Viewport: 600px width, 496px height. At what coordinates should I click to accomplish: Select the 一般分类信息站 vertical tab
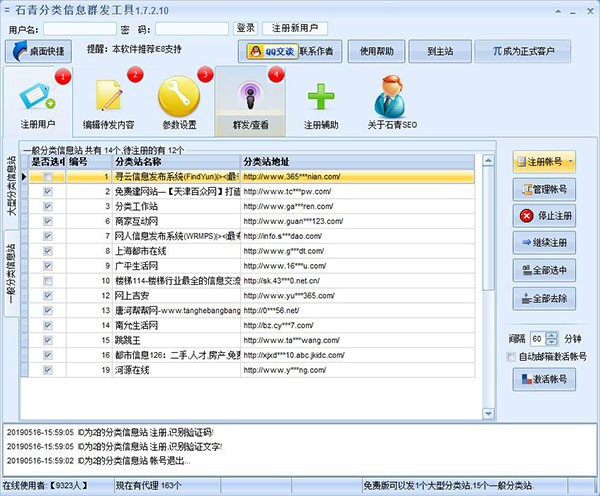pyautogui.click(x=12, y=276)
